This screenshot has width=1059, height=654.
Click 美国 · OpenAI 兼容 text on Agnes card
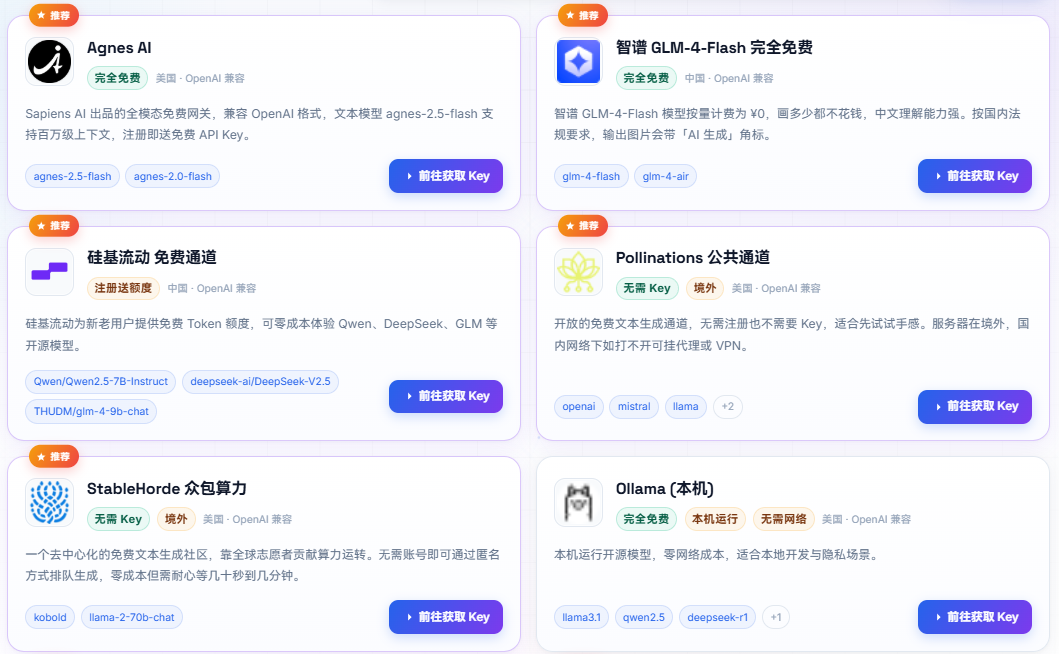tap(200, 78)
